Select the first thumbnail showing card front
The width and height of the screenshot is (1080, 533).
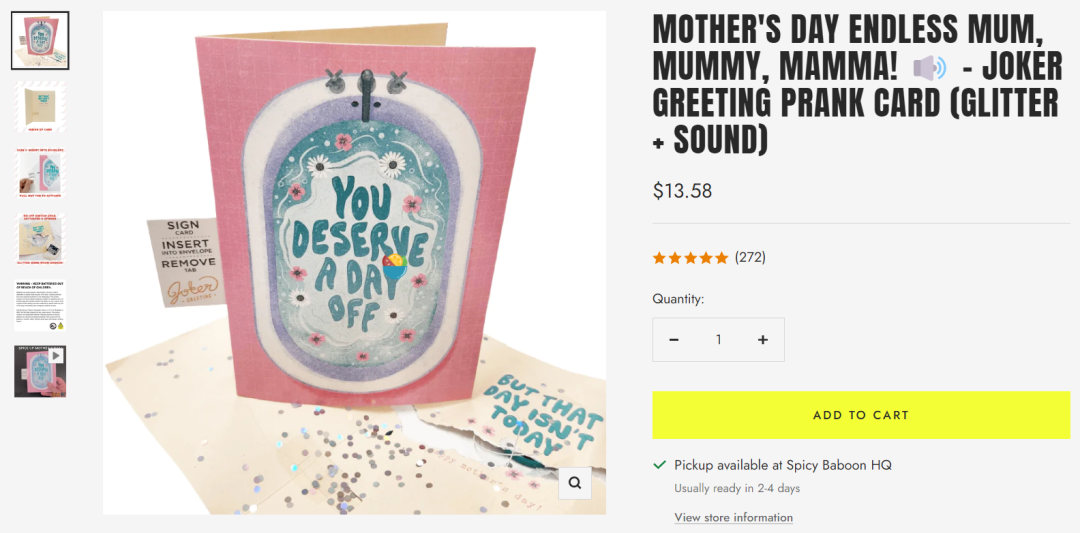(40, 41)
